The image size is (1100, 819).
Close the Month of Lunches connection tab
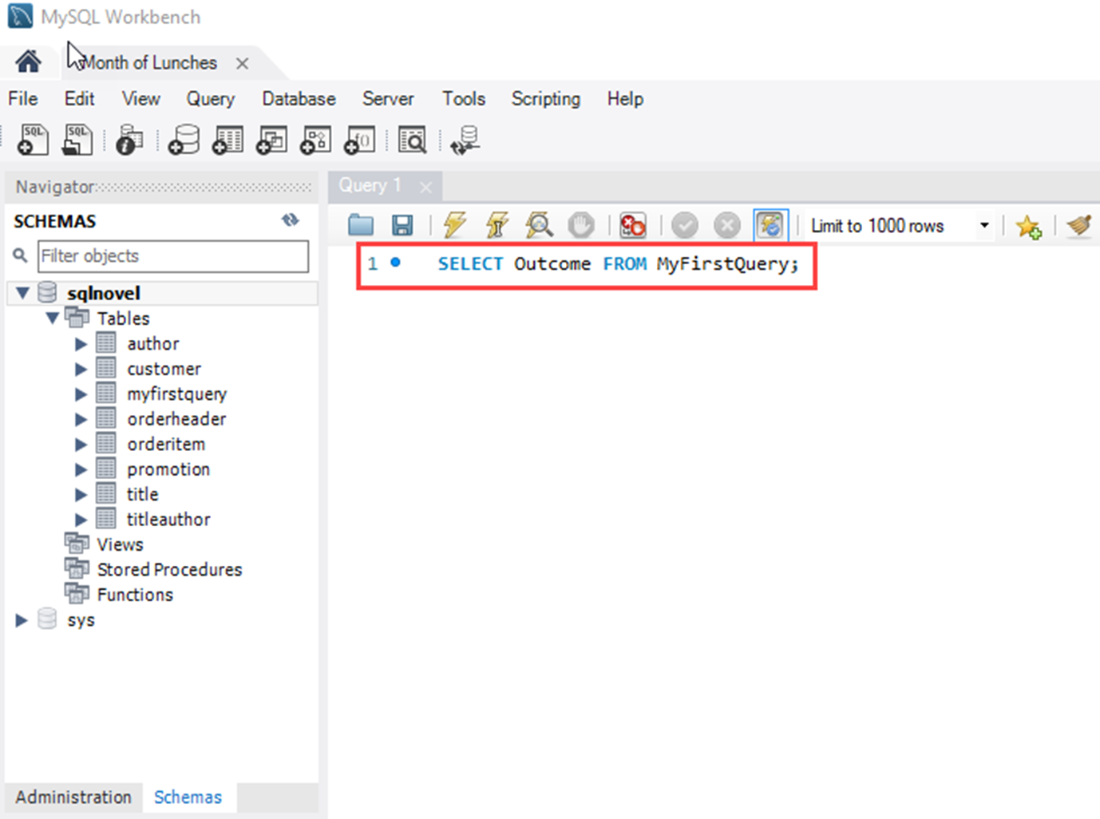(243, 63)
